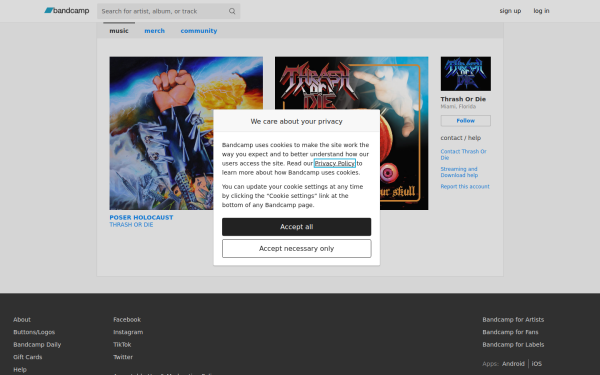Click Report this account
The width and height of the screenshot is (600, 375).
point(465,186)
